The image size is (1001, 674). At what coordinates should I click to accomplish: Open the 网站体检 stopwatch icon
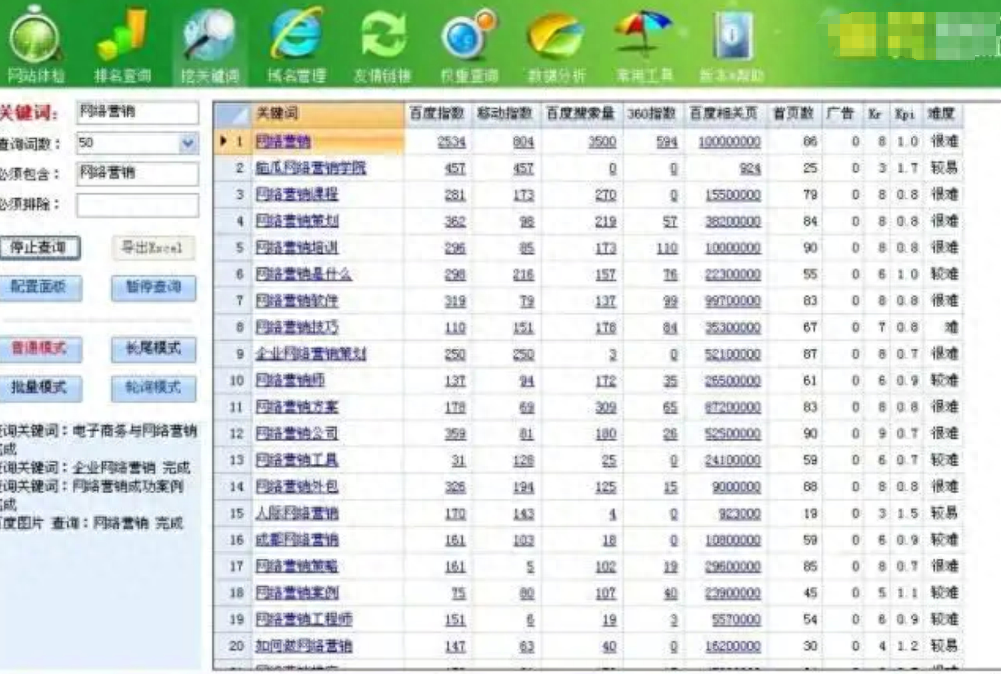point(36,38)
